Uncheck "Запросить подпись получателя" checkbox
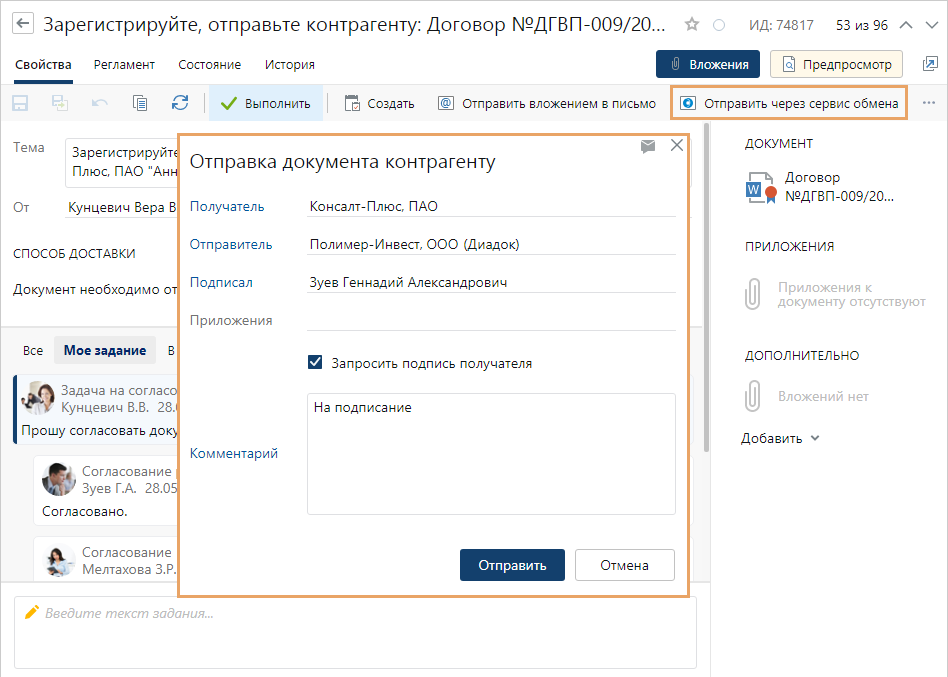The image size is (948, 677). pos(316,363)
